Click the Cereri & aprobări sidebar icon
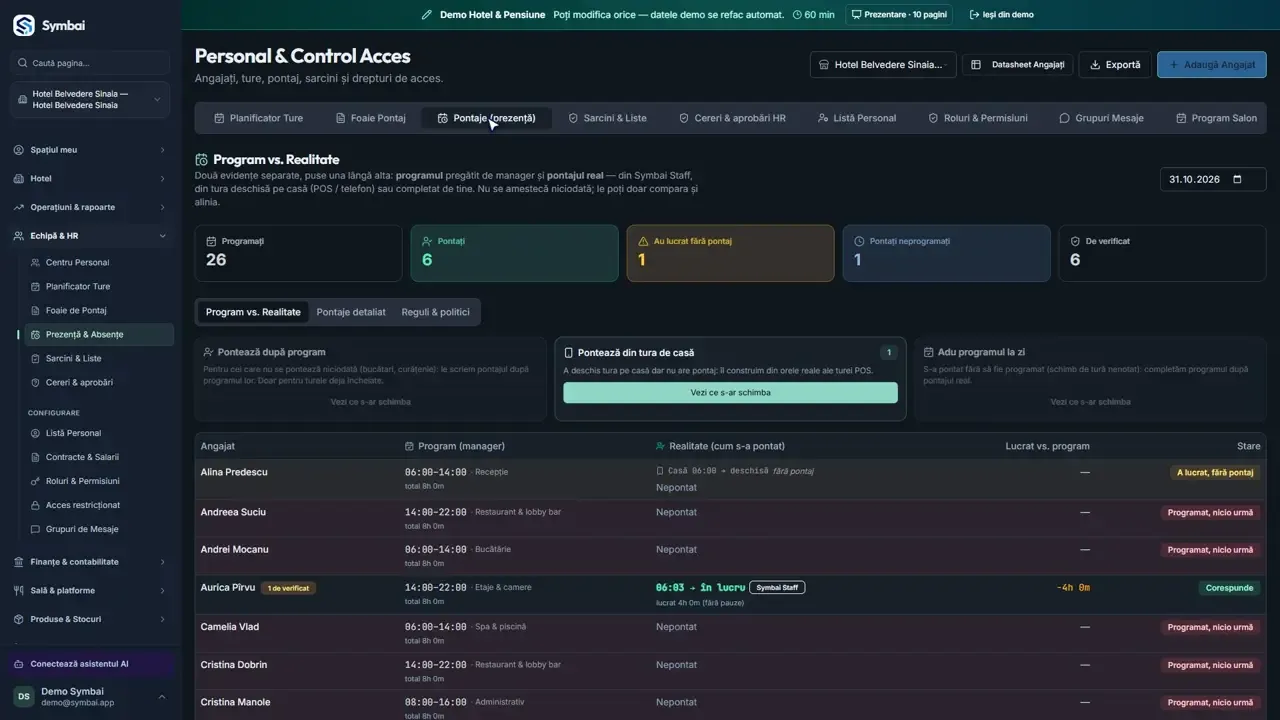 pyautogui.click(x=36, y=383)
